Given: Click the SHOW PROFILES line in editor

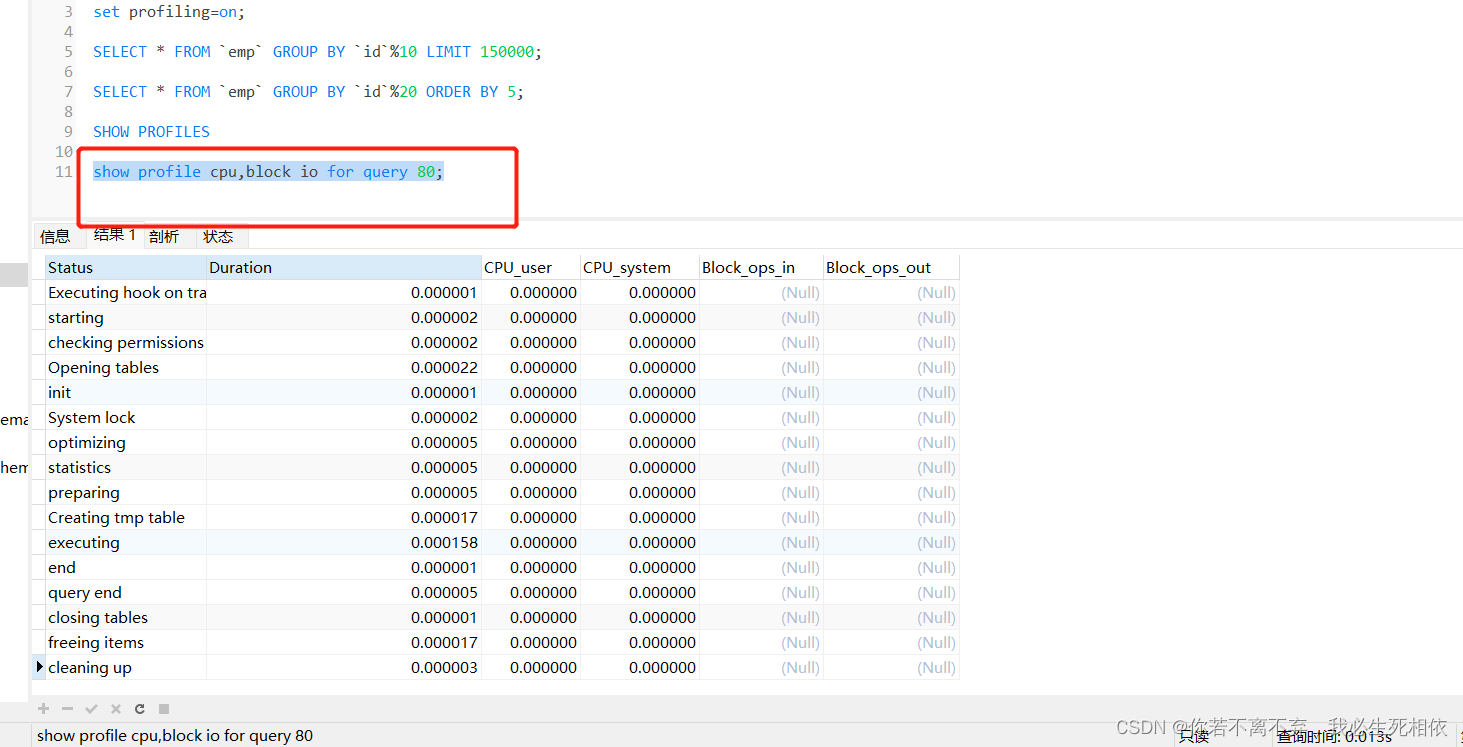Looking at the screenshot, I should [151, 132].
